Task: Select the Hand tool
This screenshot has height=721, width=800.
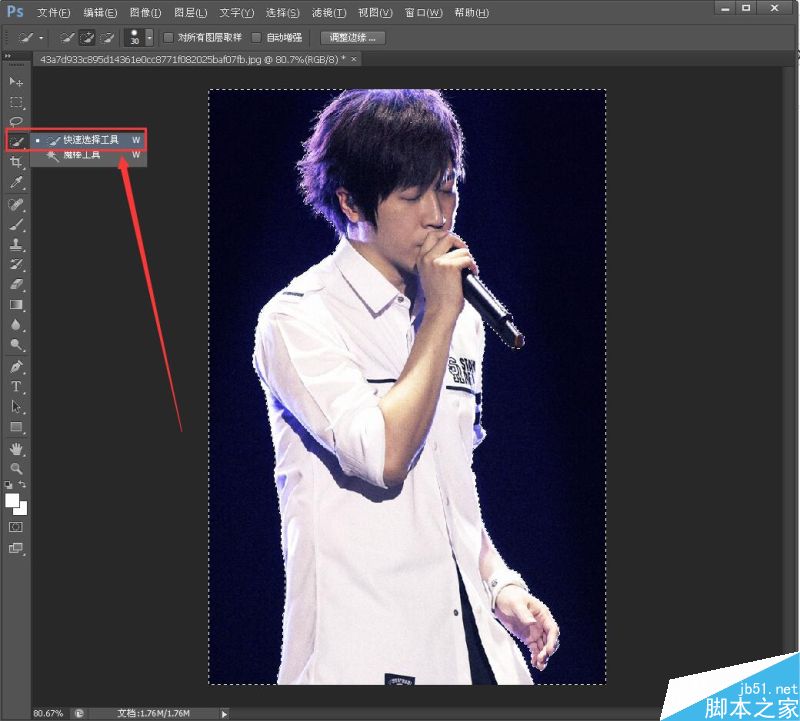Action: pyautogui.click(x=16, y=449)
